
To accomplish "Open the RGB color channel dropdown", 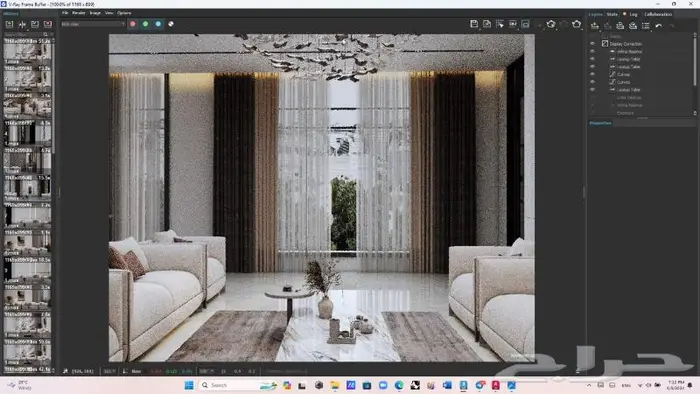I will pos(93,24).
